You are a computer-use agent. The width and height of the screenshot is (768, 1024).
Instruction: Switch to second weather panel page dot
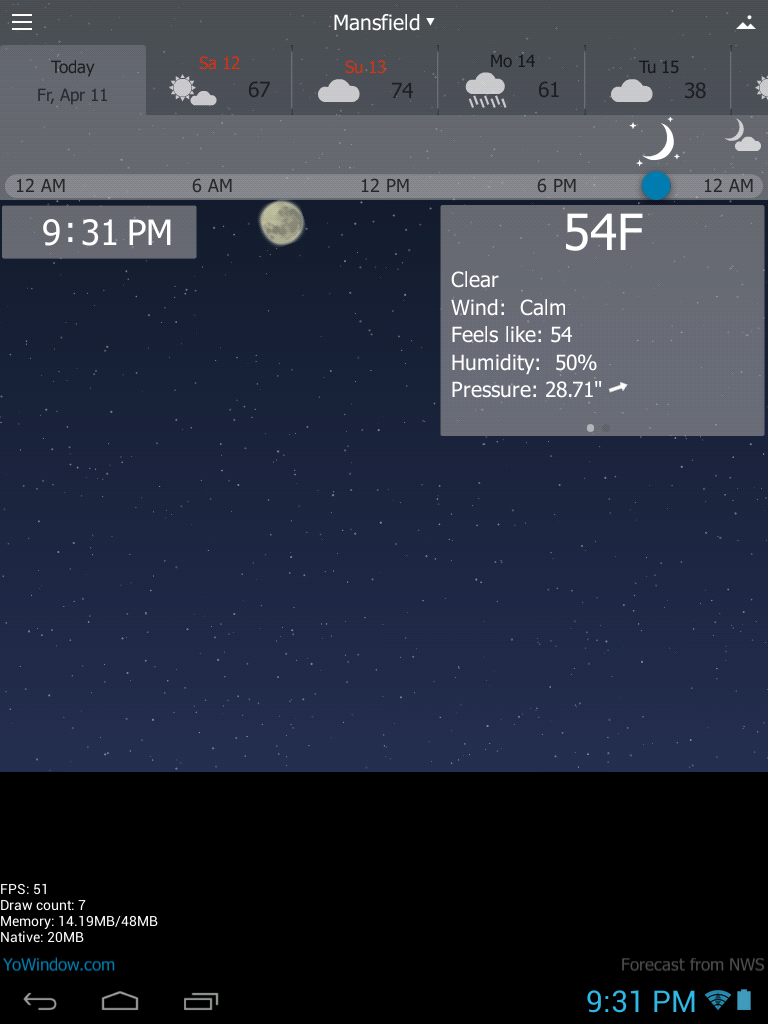(606, 428)
